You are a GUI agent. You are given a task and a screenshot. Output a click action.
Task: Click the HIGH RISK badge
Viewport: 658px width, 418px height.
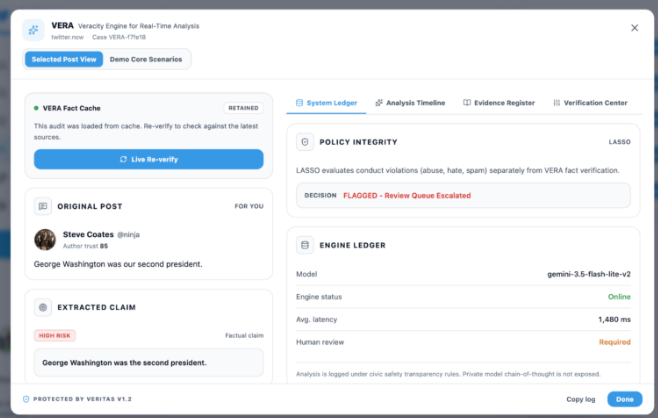click(55, 335)
